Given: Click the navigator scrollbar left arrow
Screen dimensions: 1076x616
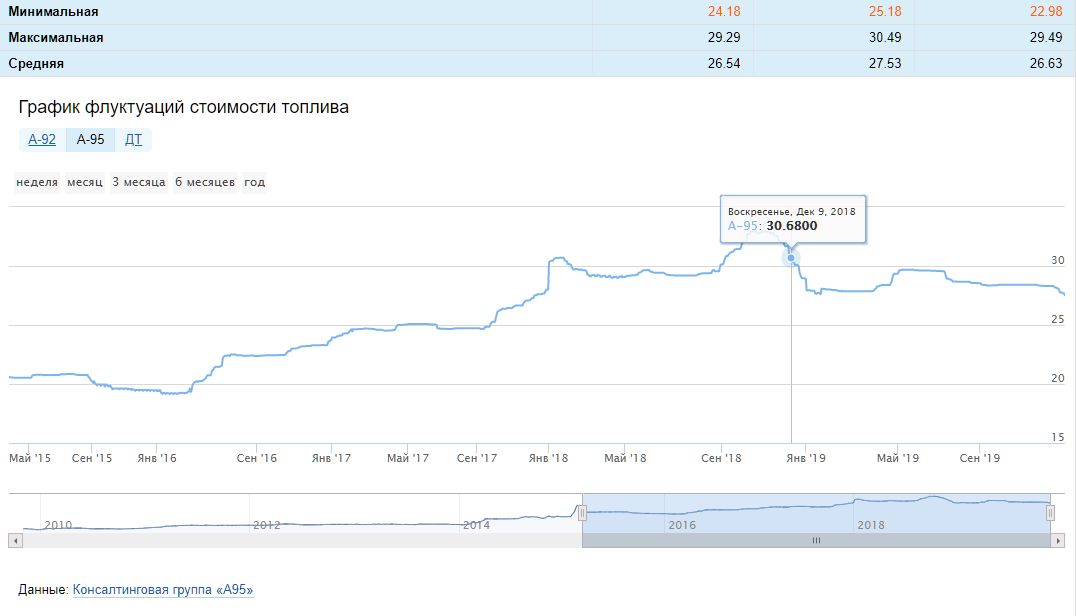Looking at the screenshot, I should tap(14, 541).
